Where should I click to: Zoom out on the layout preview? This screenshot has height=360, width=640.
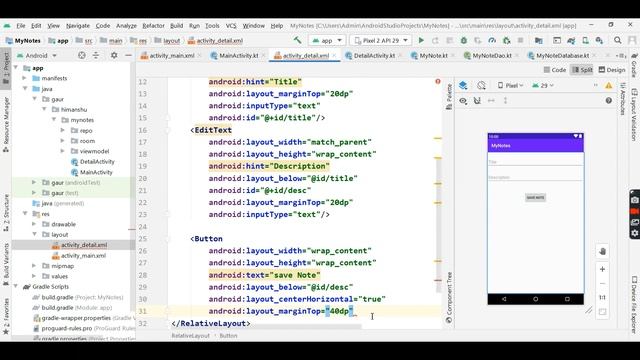tap(602, 283)
